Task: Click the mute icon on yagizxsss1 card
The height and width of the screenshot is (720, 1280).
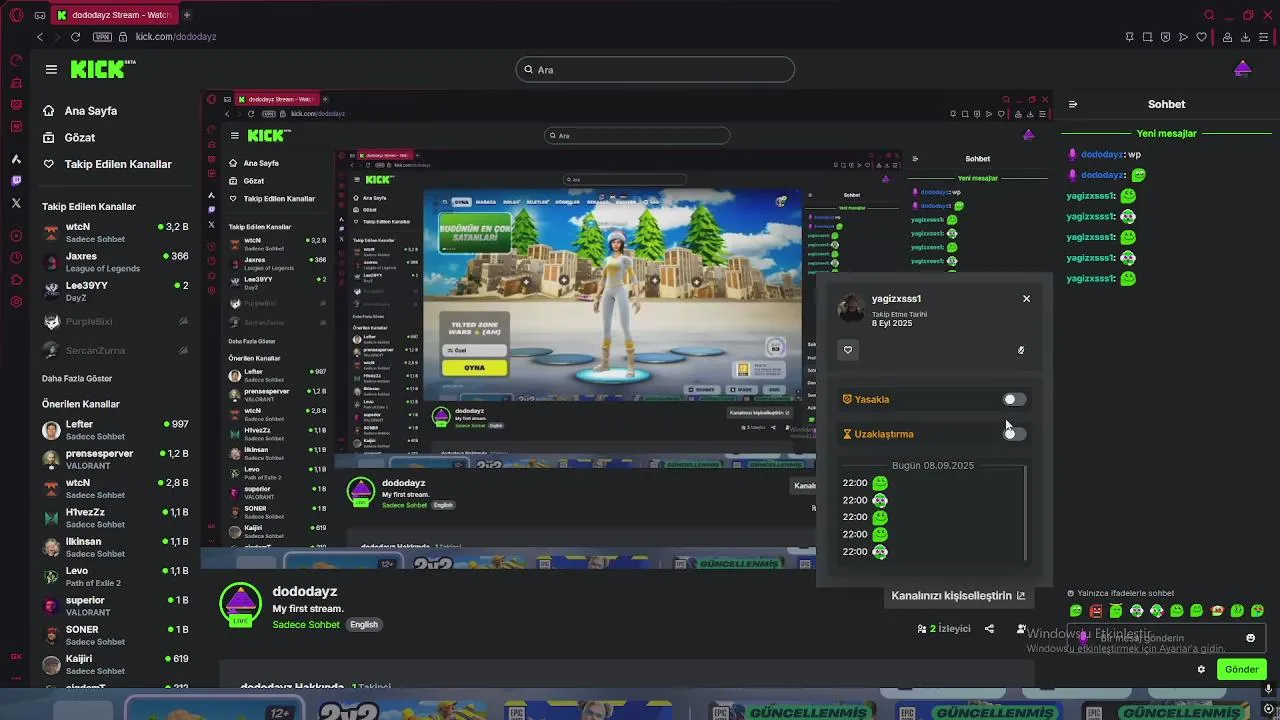Action: point(1021,350)
